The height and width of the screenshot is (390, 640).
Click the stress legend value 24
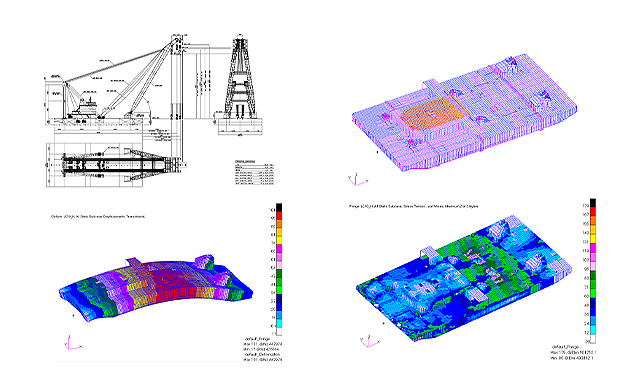pos(587,324)
